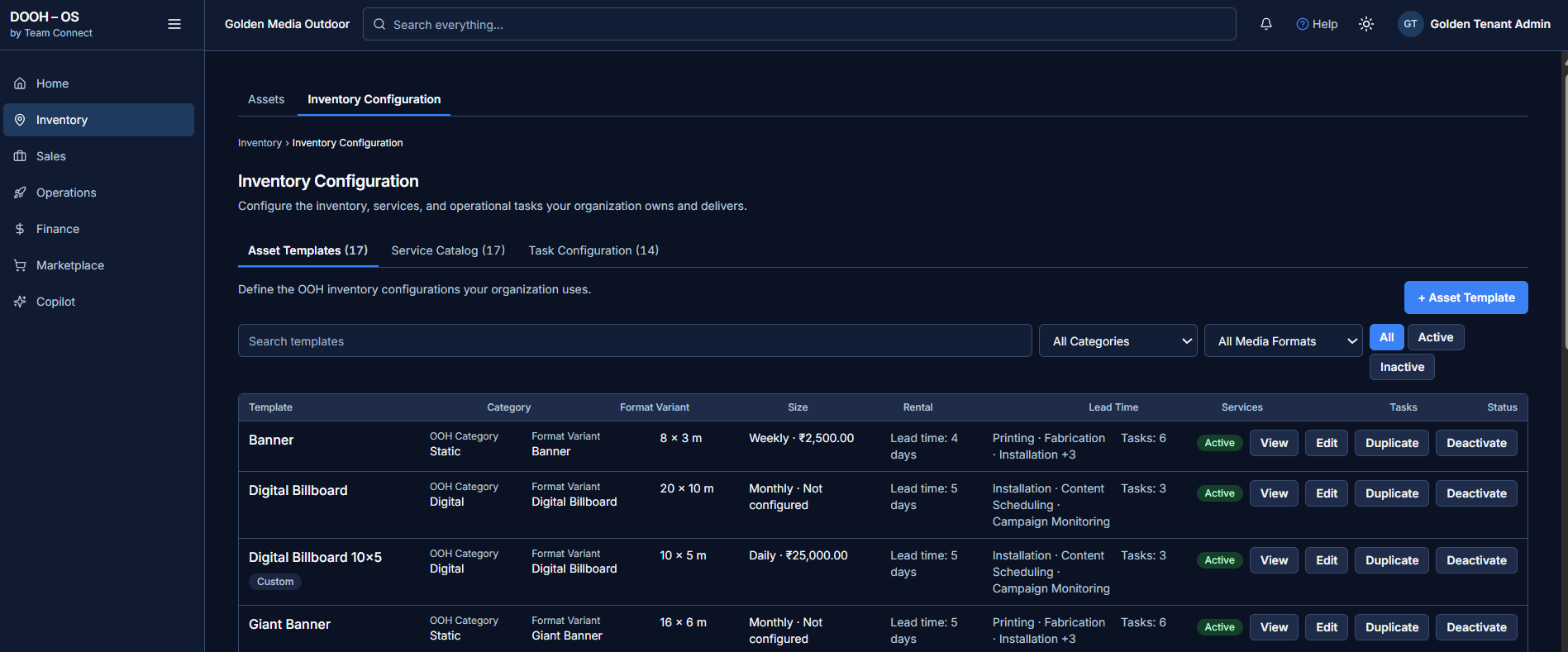The image size is (1568, 652).
Task: Click the Home house icon
Action: pos(20,83)
